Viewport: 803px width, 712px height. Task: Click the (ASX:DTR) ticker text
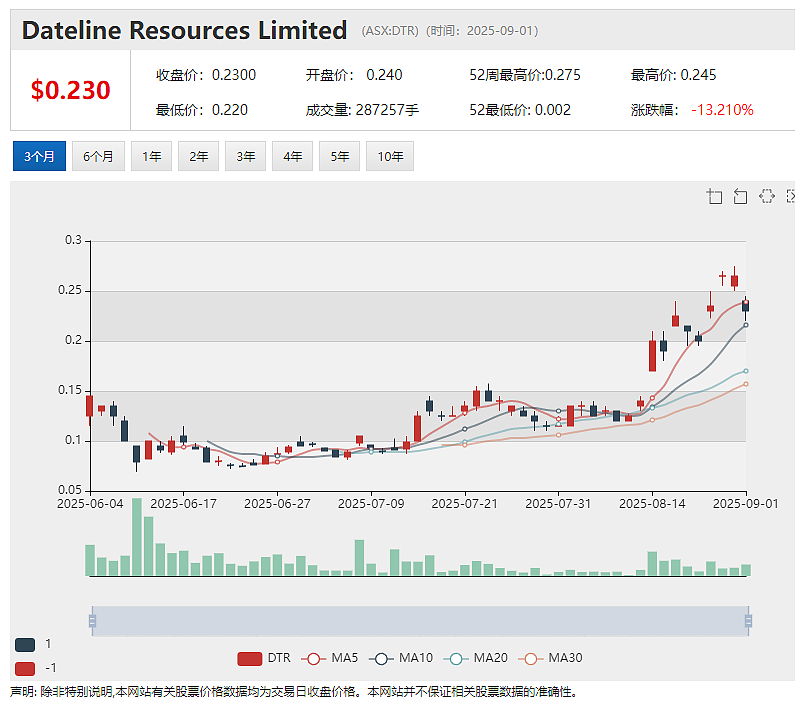(390, 31)
